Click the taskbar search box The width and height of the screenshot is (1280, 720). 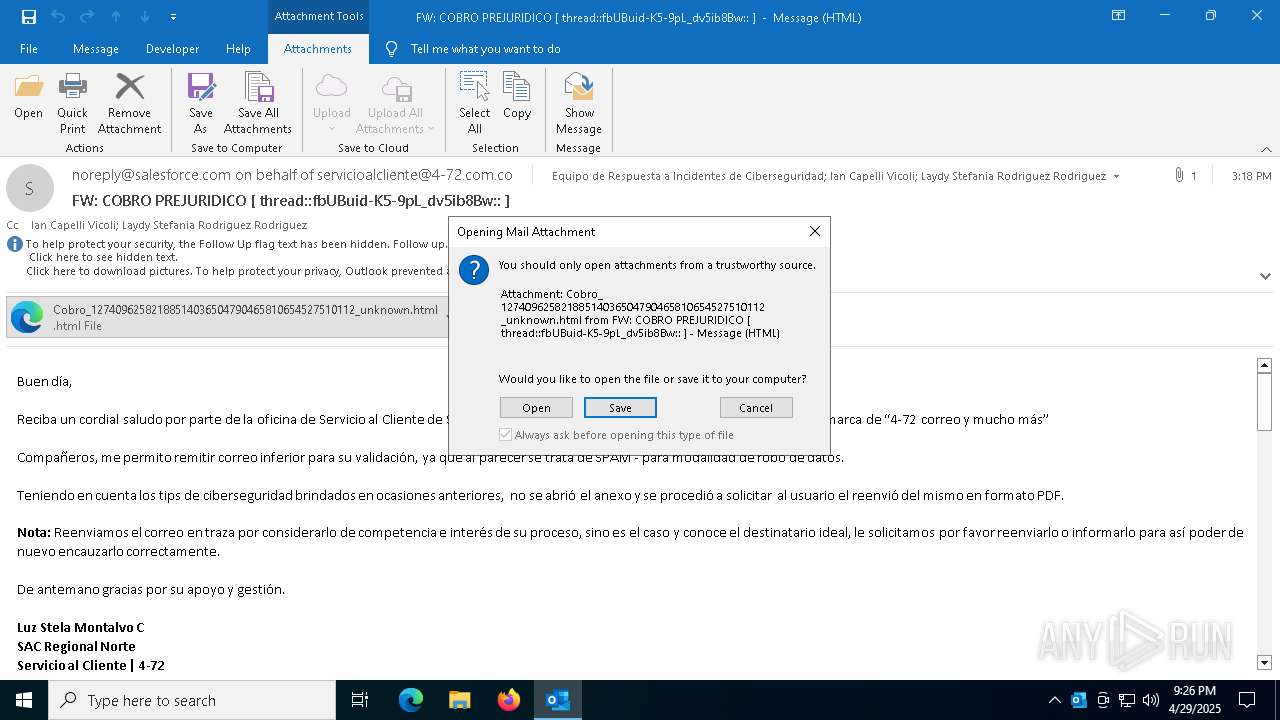click(192, 700)
